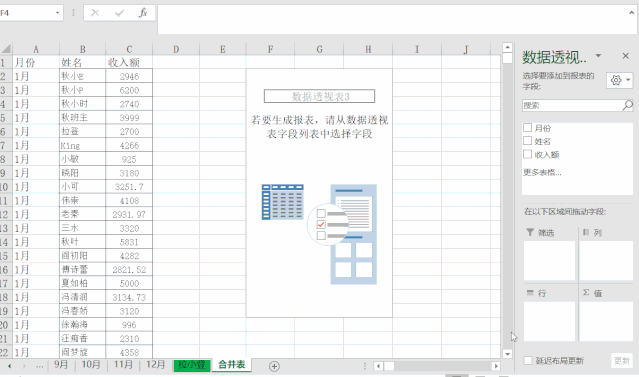
Task: Select column header F
Action: click(x=270, y=49)
